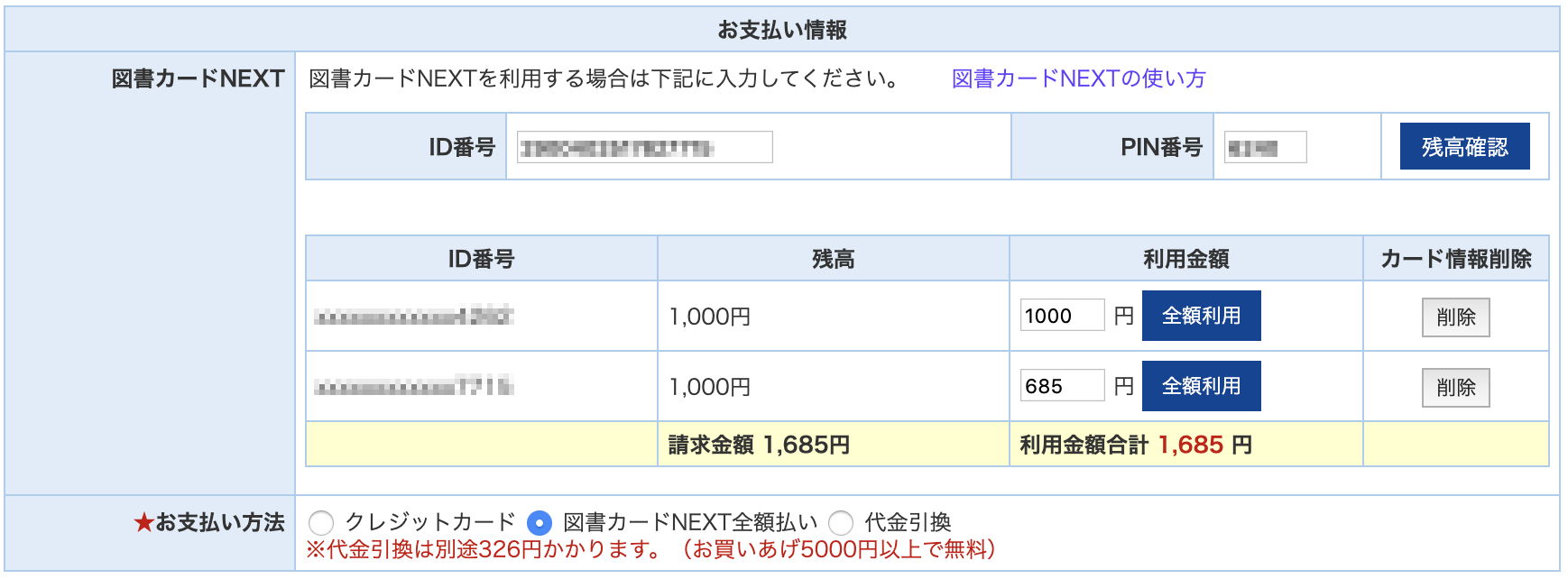Select the 図書カードNEXT全額払い payment option
Image resolution: width=1568 pixels, height=579 pixels.
[539, 522]
